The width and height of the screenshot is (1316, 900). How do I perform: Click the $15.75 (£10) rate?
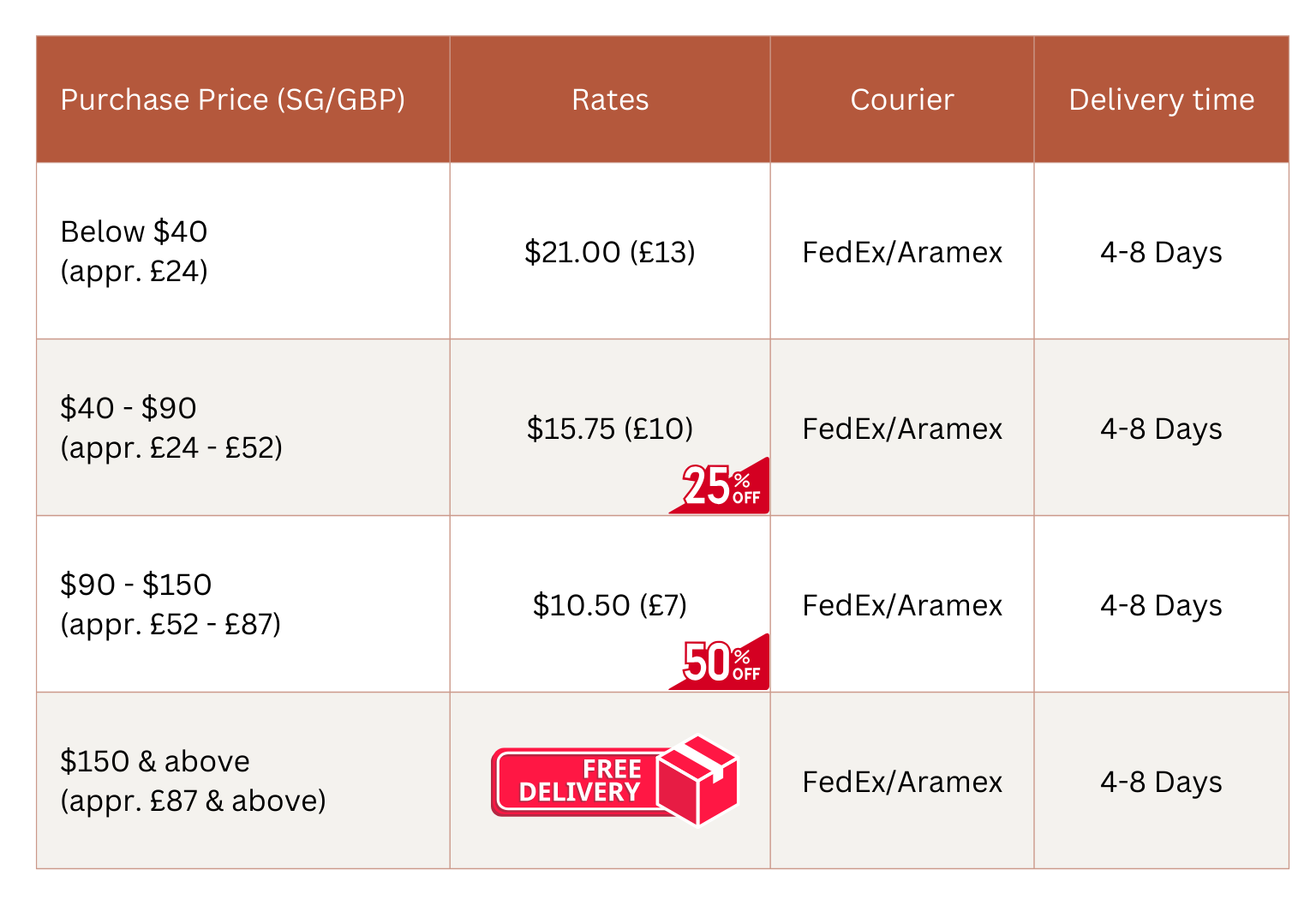click(x=610, y=429)
